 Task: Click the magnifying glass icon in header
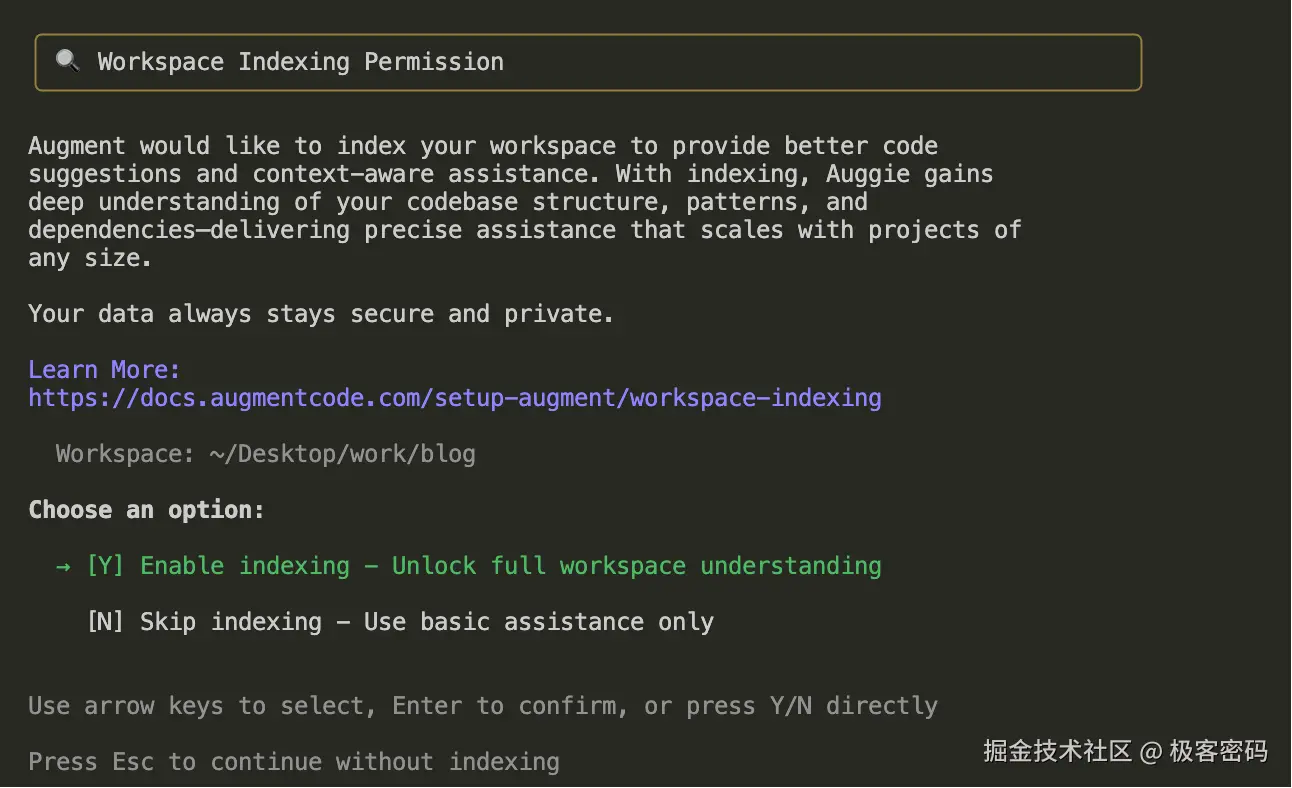coord(67,62)
